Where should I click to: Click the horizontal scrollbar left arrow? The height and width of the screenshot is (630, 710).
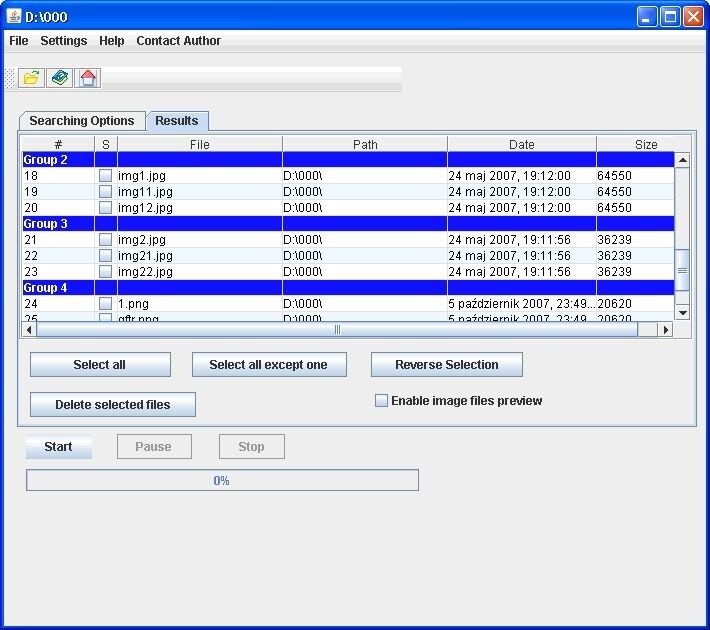(29, 330)
